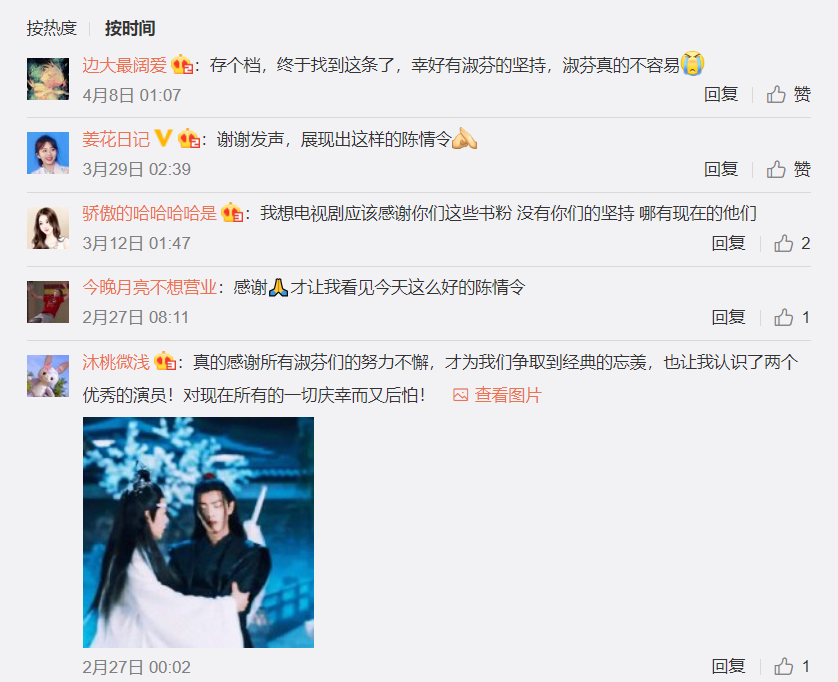The height and width of the screenshot is (682, 838).
Task: Switch to 按热度 sorting tab
Action: click(52, 28)
